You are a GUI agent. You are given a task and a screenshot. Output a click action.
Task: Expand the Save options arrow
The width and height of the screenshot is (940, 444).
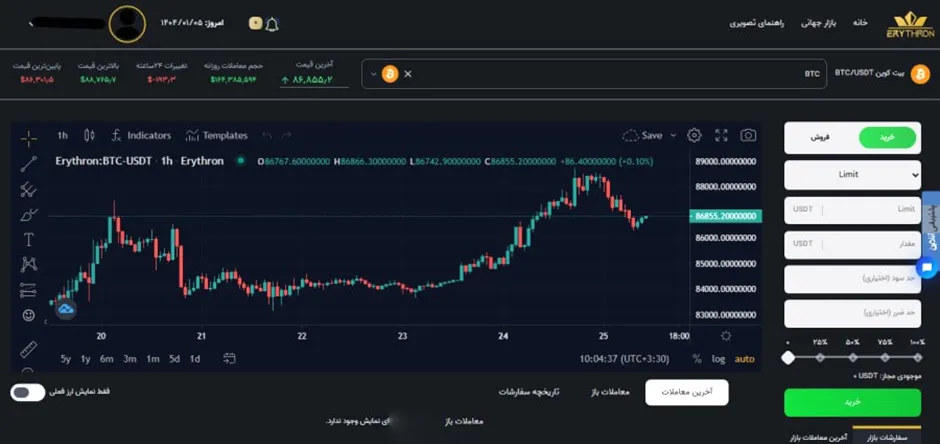(x=673, y=135)
